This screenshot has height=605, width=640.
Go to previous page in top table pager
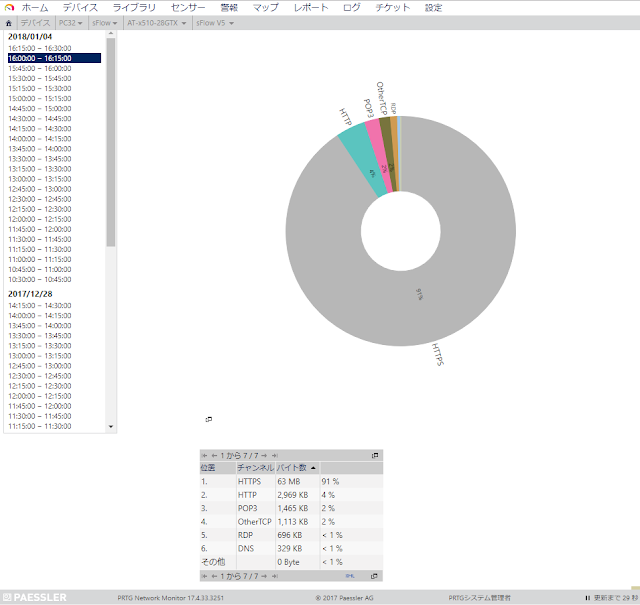(x=214, y=456)
